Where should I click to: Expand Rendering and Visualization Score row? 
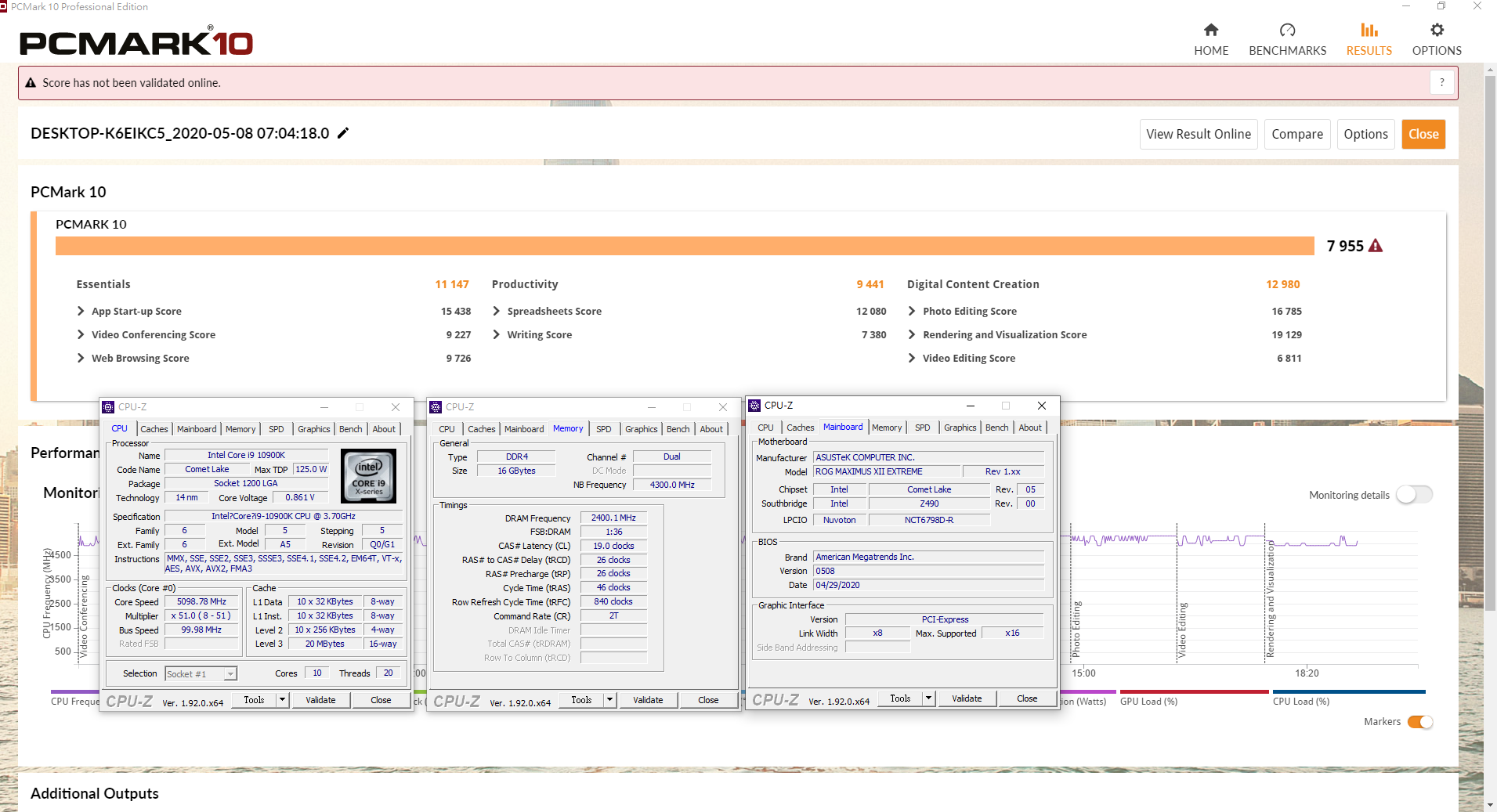click(911, 334)
